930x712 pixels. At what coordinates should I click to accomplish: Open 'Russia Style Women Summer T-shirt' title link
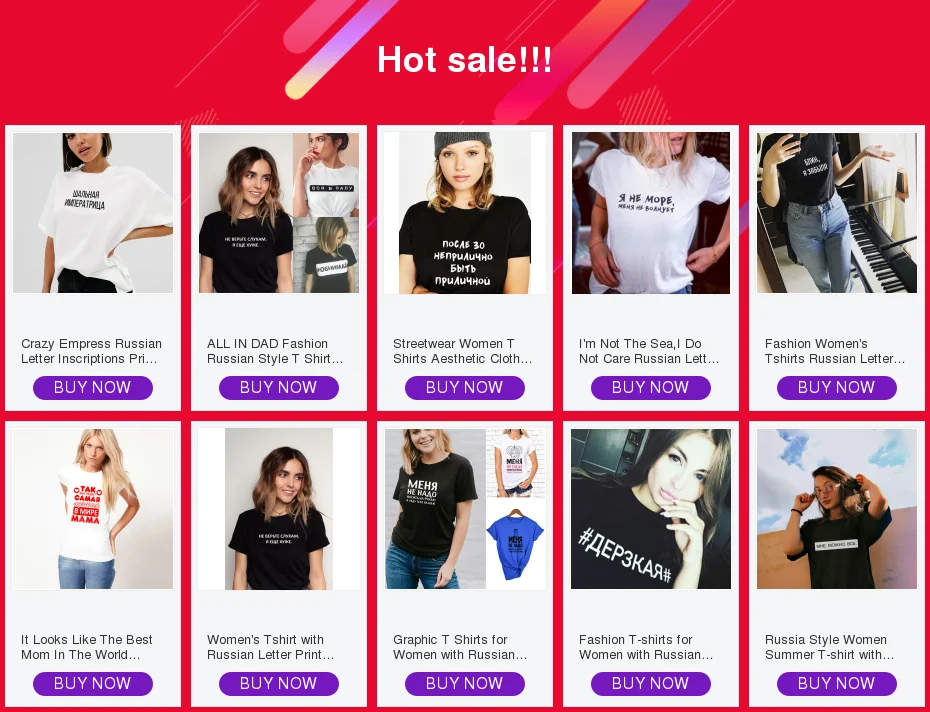829,647
